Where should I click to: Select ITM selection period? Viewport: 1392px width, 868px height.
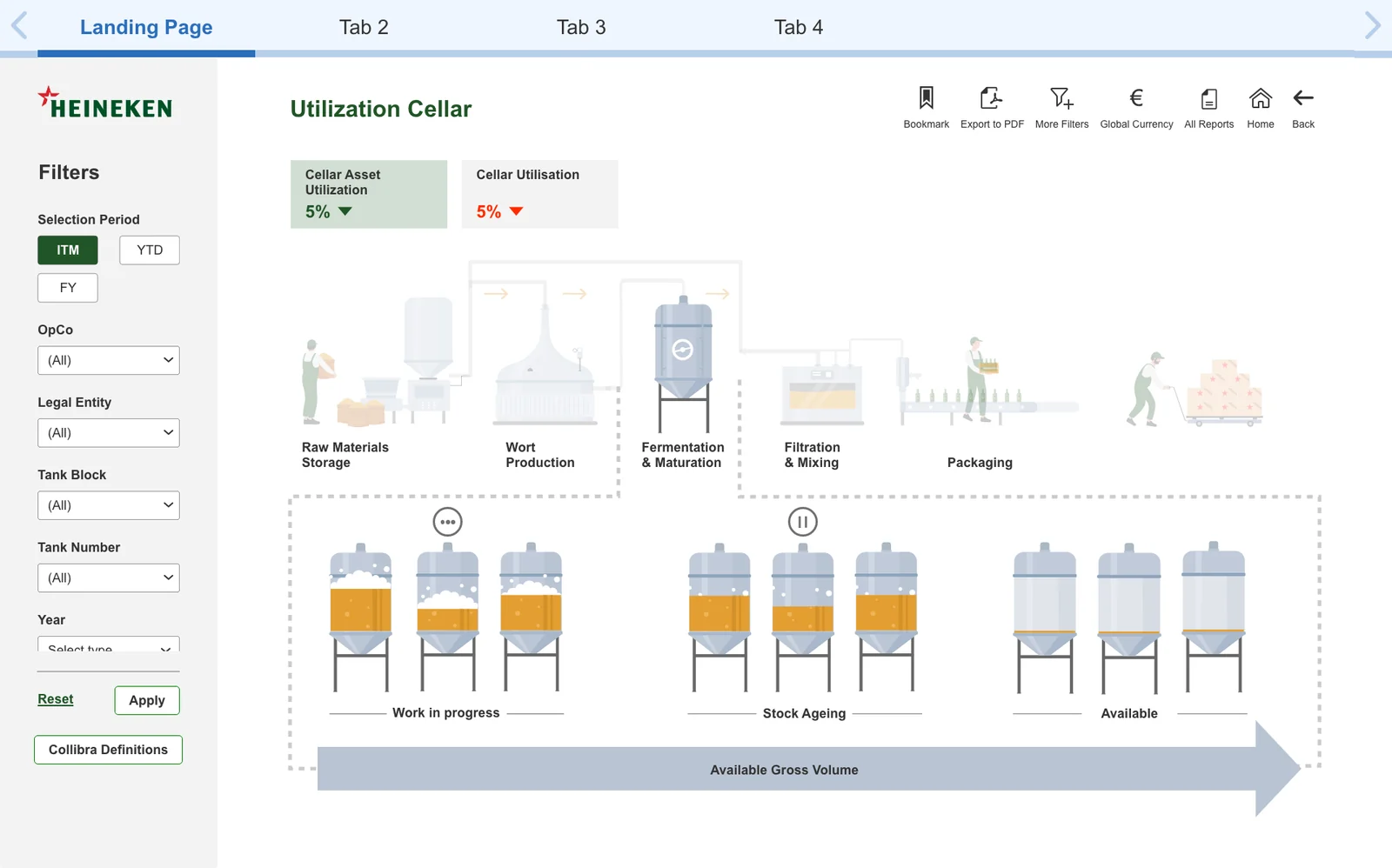pos(68,250)
